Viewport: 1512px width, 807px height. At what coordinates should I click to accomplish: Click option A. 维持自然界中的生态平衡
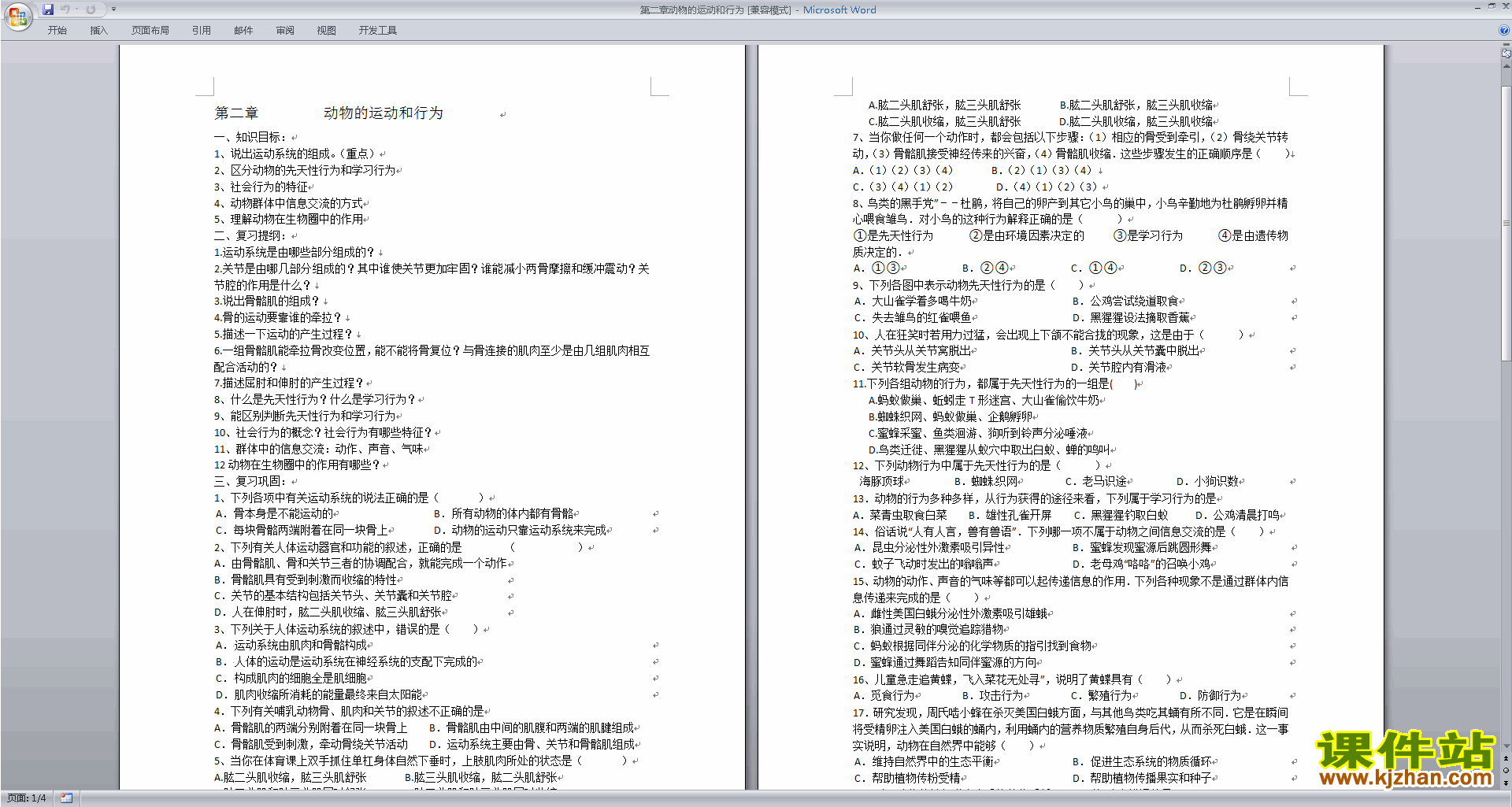(x=925, y=761)
